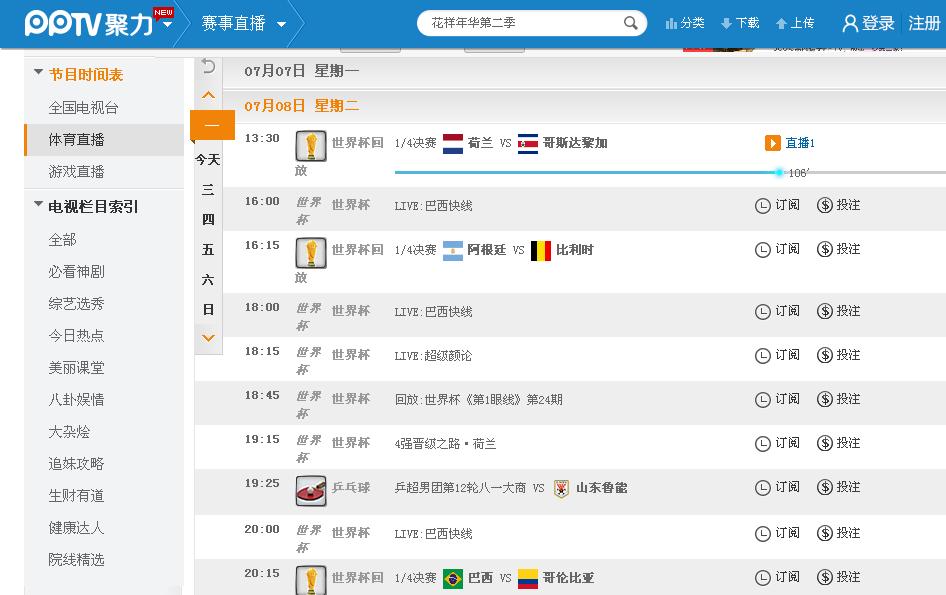
Task: Click 4强晋级之路·荷兰 program title
Action: [445, 444]
